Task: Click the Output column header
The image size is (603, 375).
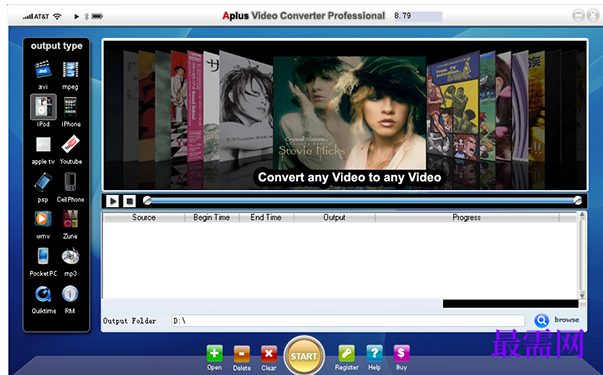Action: click(x=334, y=217)
